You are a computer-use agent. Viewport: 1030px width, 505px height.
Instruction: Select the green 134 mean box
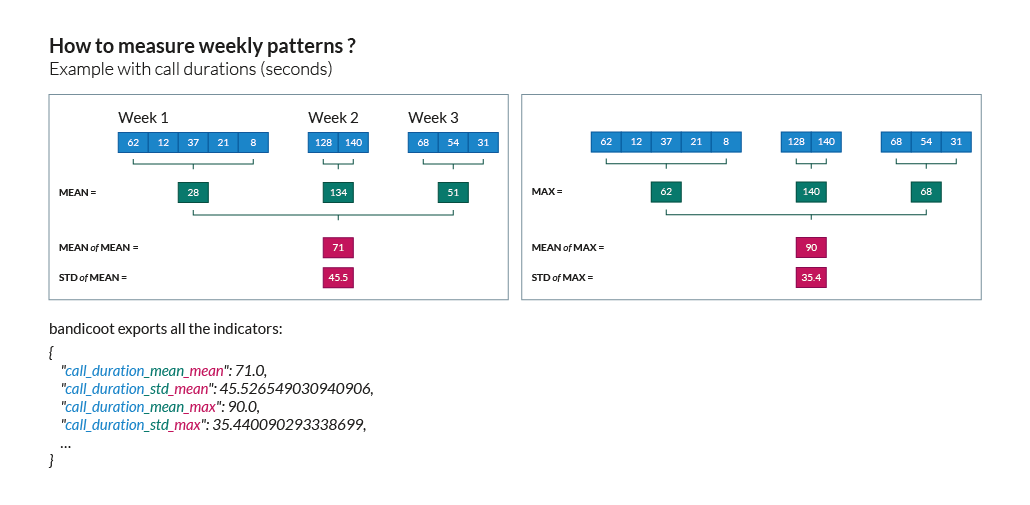click(338, 192)
